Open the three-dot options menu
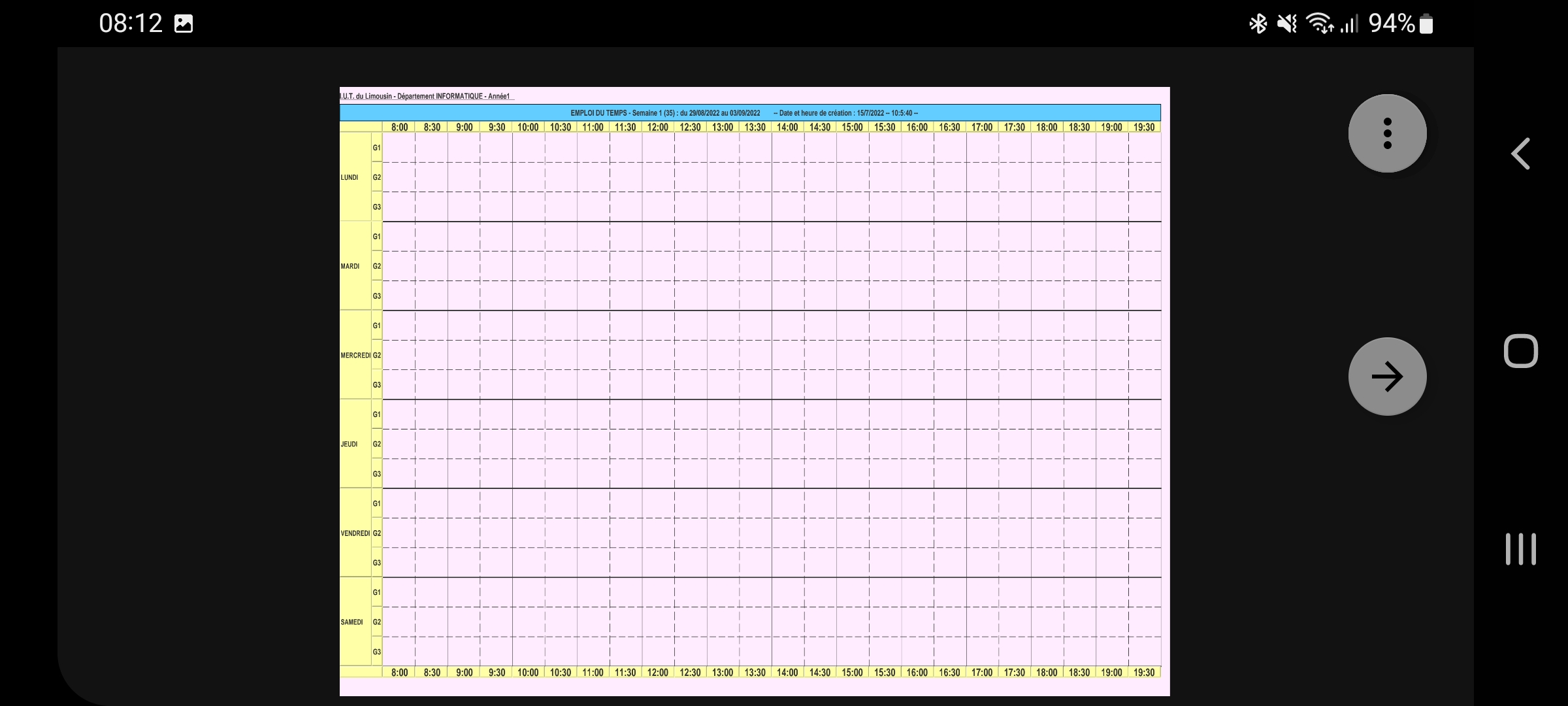 pos(1387,133)
